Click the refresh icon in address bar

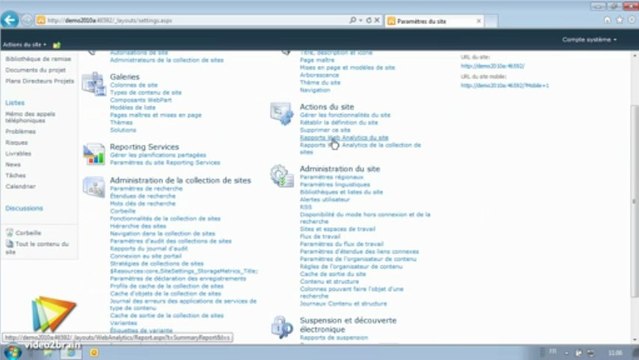point(369,20)
